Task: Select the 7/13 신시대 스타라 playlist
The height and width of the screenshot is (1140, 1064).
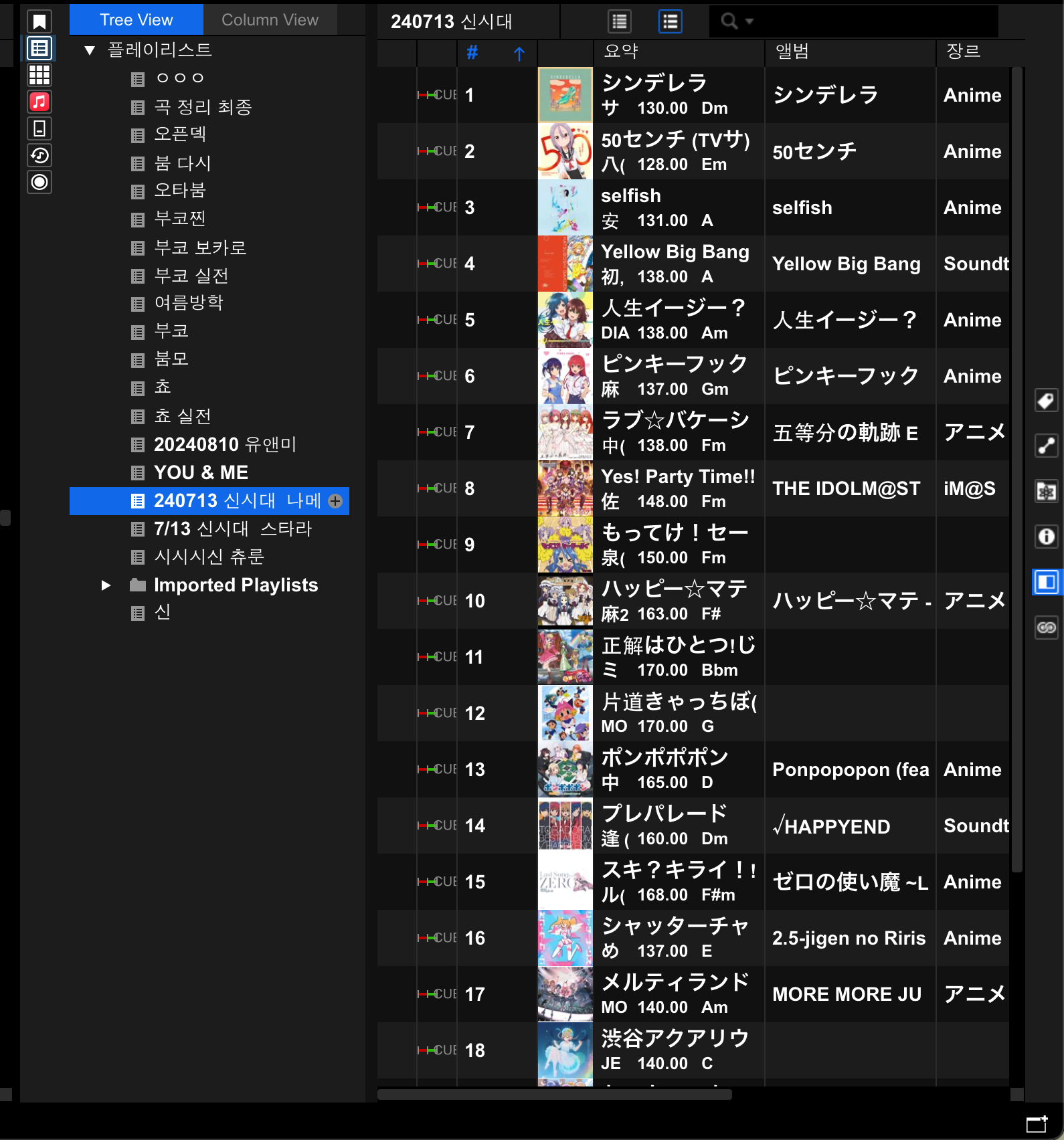Action: tap(233, 529)
